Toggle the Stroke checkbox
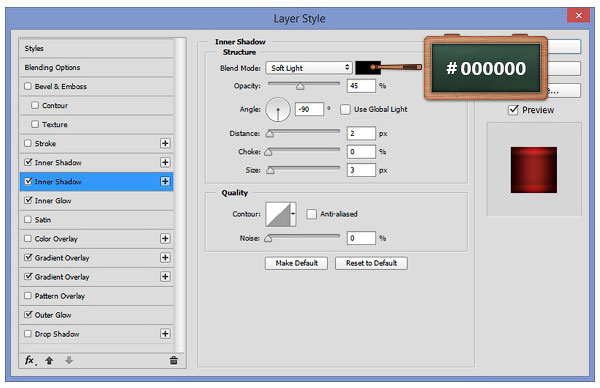The height and width of the screenshot is (388, 600). click(x=28, y=143)
